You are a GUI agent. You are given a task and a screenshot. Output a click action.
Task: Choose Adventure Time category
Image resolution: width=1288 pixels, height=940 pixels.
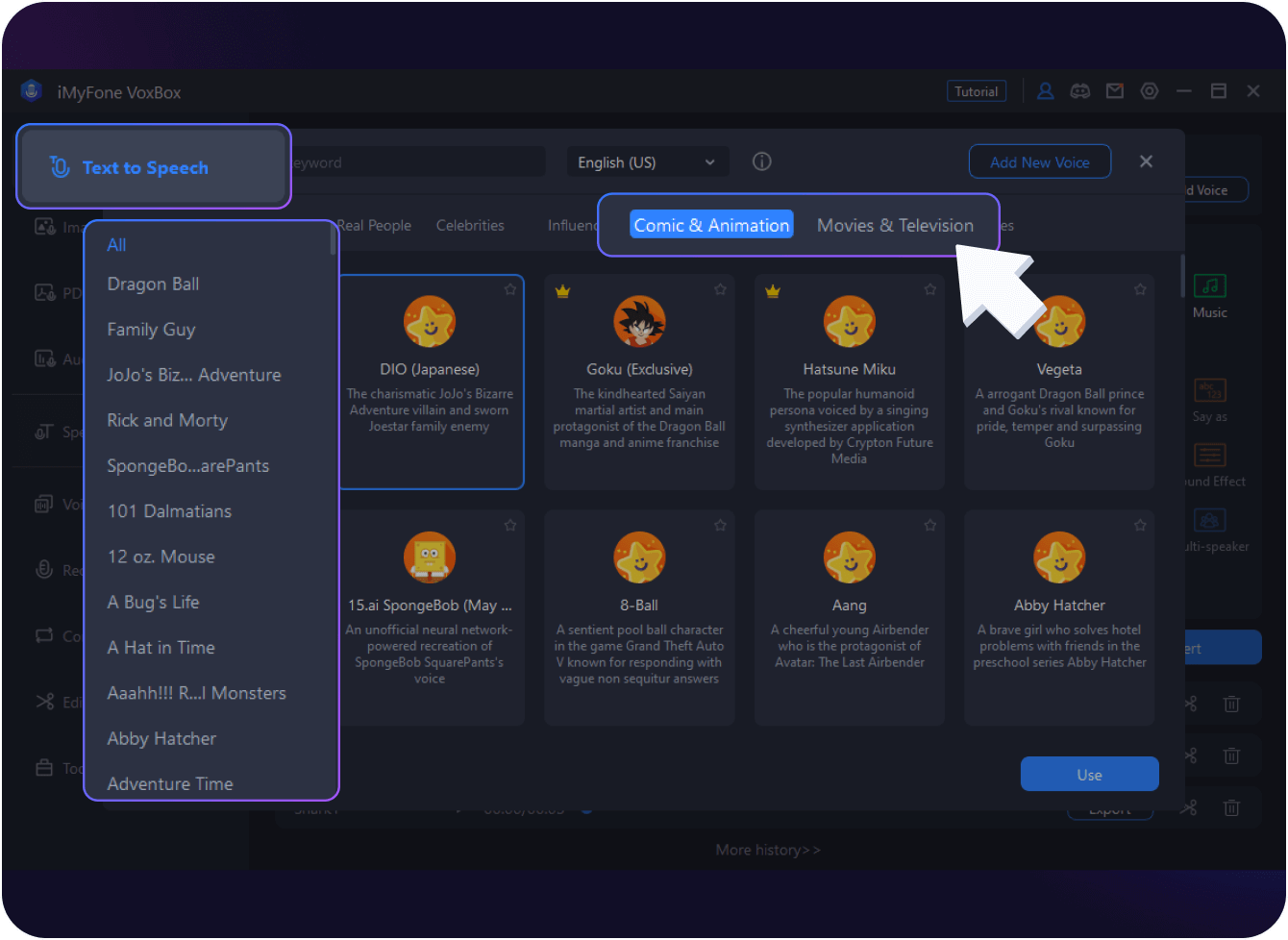point(170,783)
